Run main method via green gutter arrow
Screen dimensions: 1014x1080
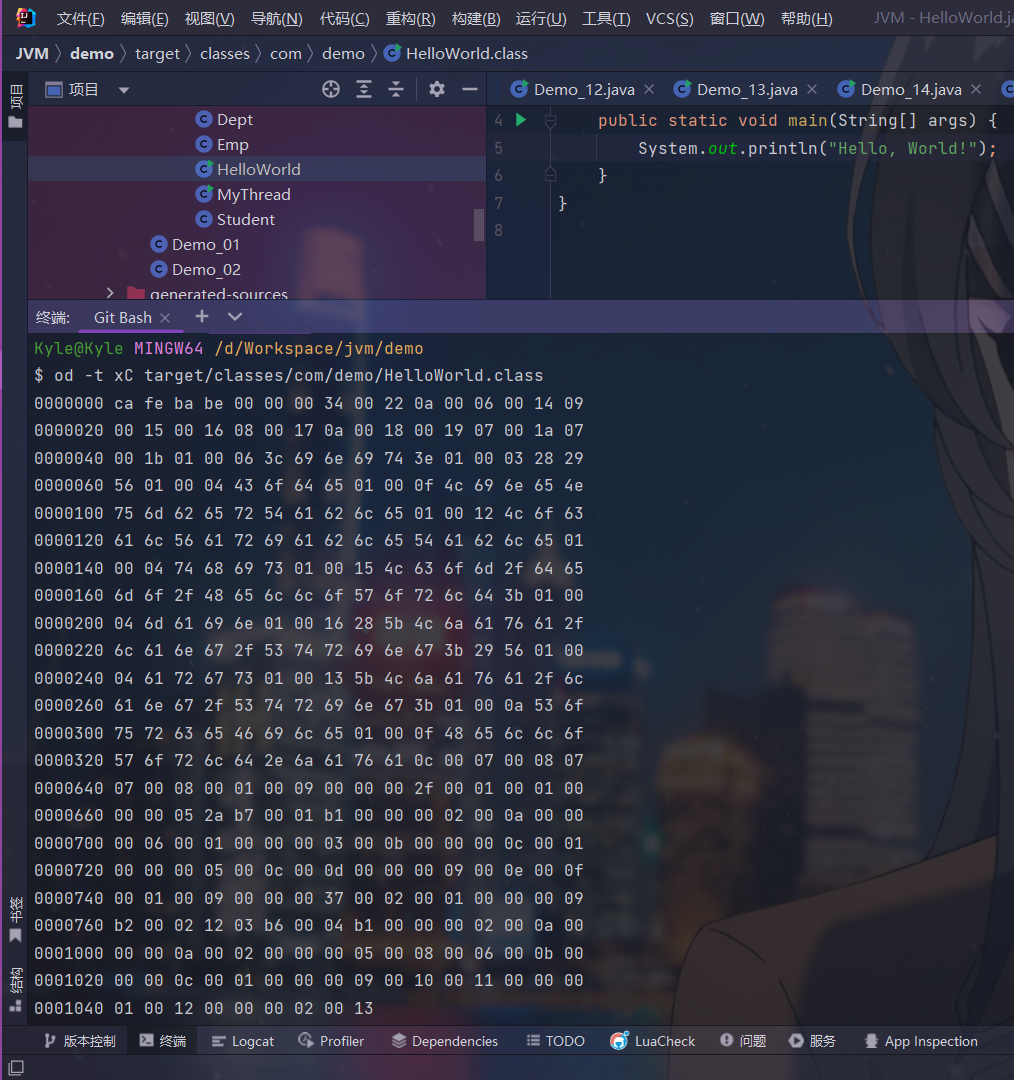point(520,120)
